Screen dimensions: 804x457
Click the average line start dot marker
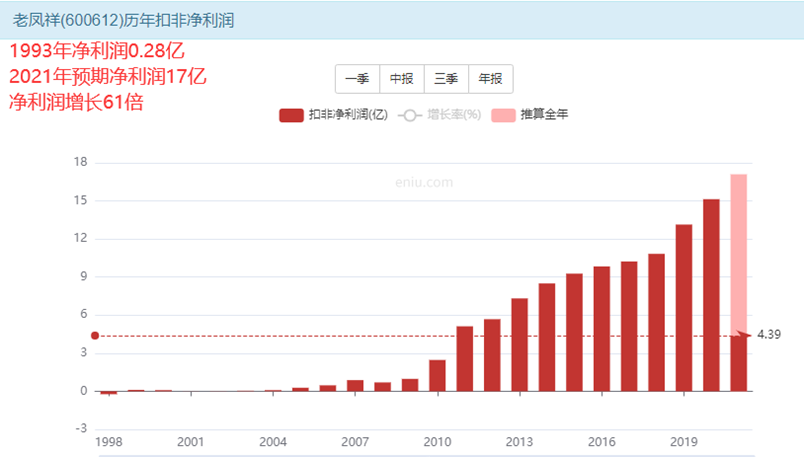point(95,335)
